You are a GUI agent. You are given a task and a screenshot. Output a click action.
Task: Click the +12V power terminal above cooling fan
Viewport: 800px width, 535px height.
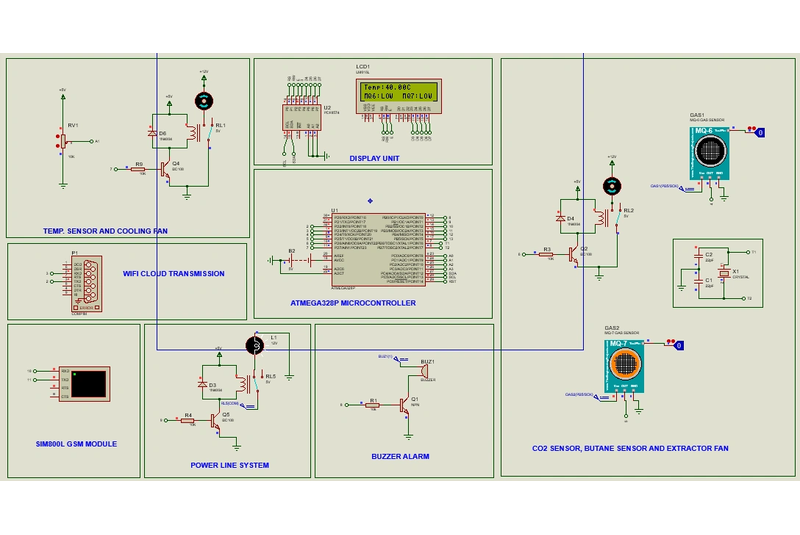(x=204, y=77)
